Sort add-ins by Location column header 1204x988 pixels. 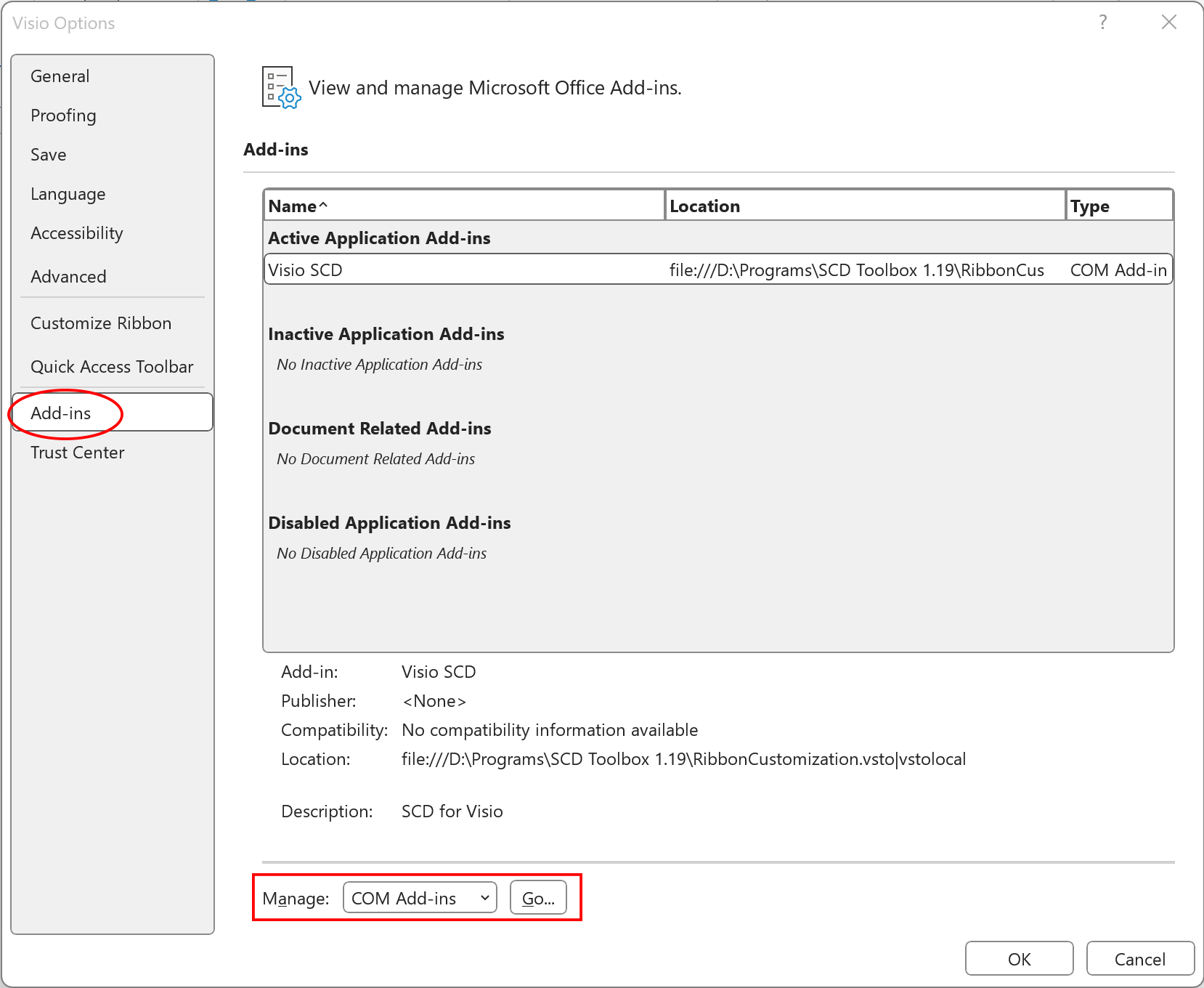[x=866, y=206]
